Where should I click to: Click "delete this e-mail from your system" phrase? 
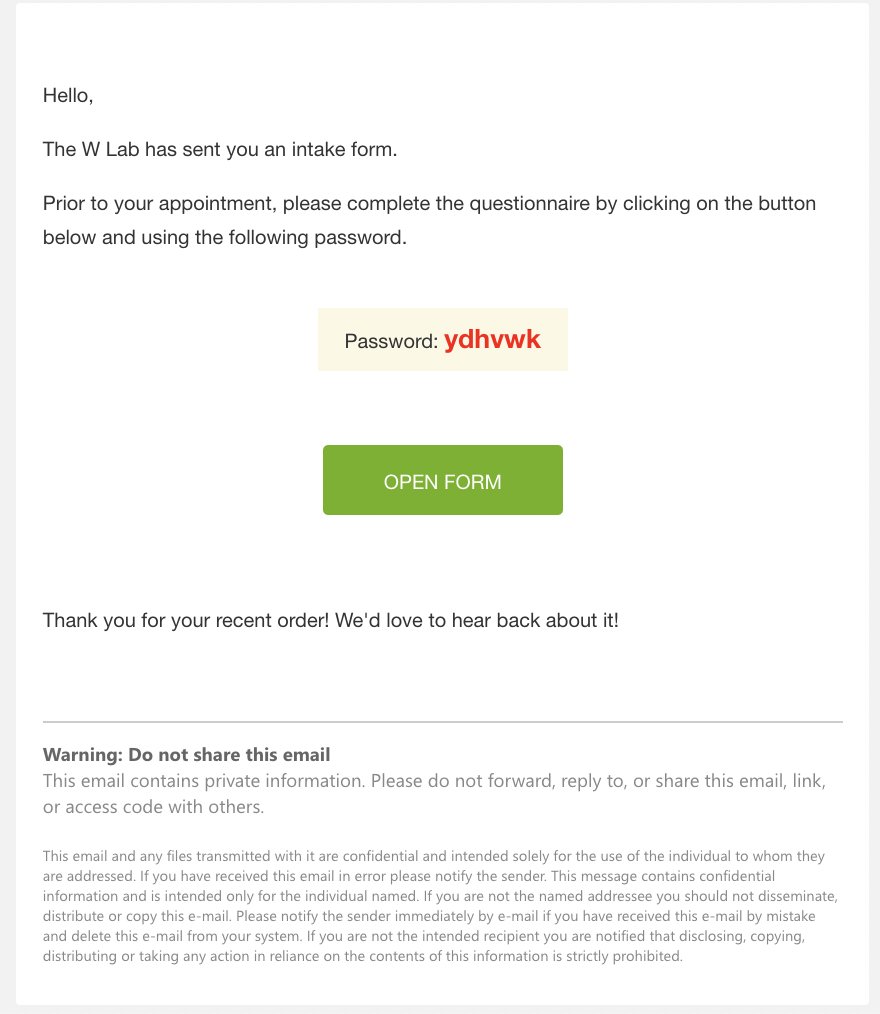[186, 936]
